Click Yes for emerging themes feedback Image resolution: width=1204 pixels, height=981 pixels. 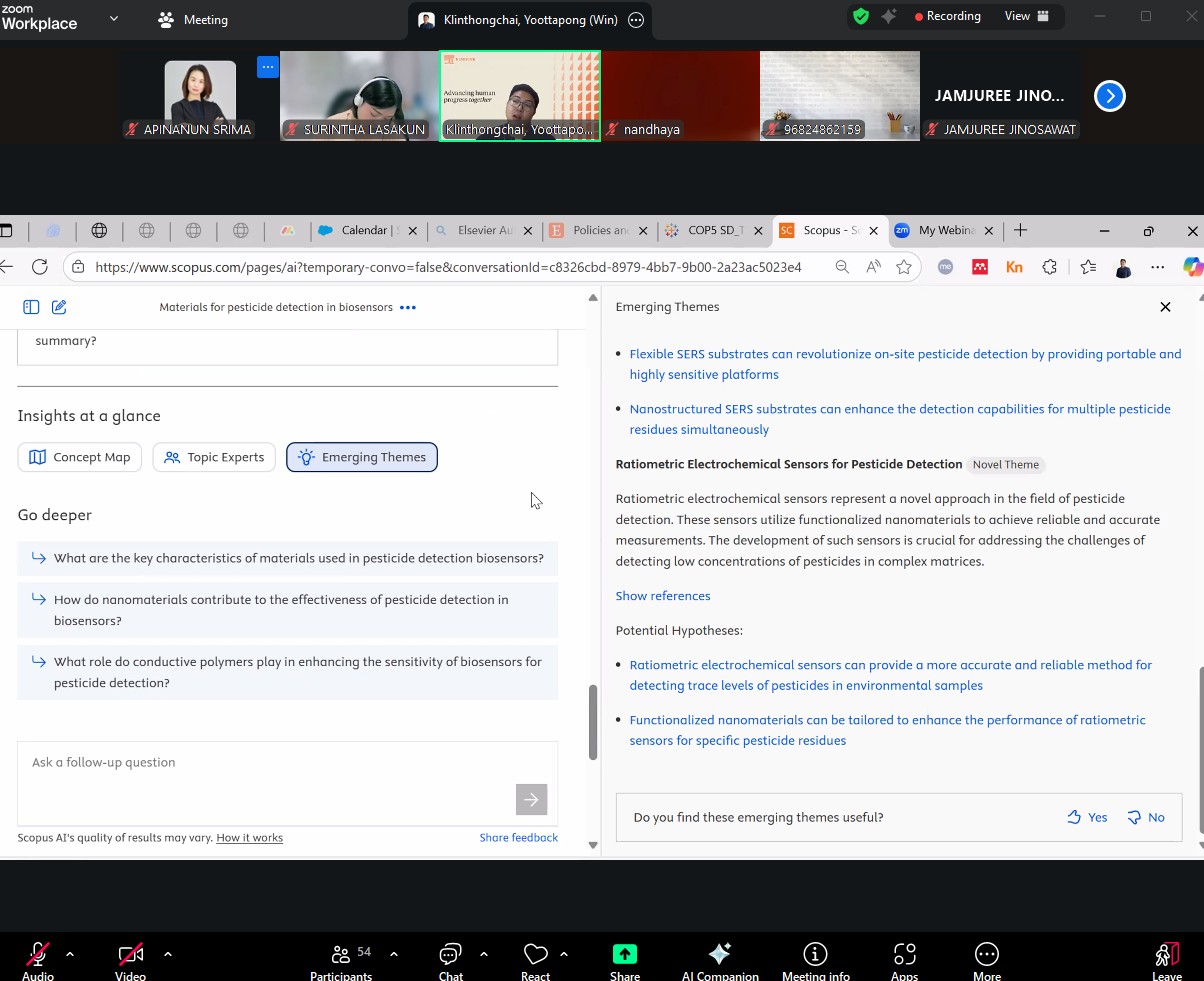click(x=1087, y=817)
